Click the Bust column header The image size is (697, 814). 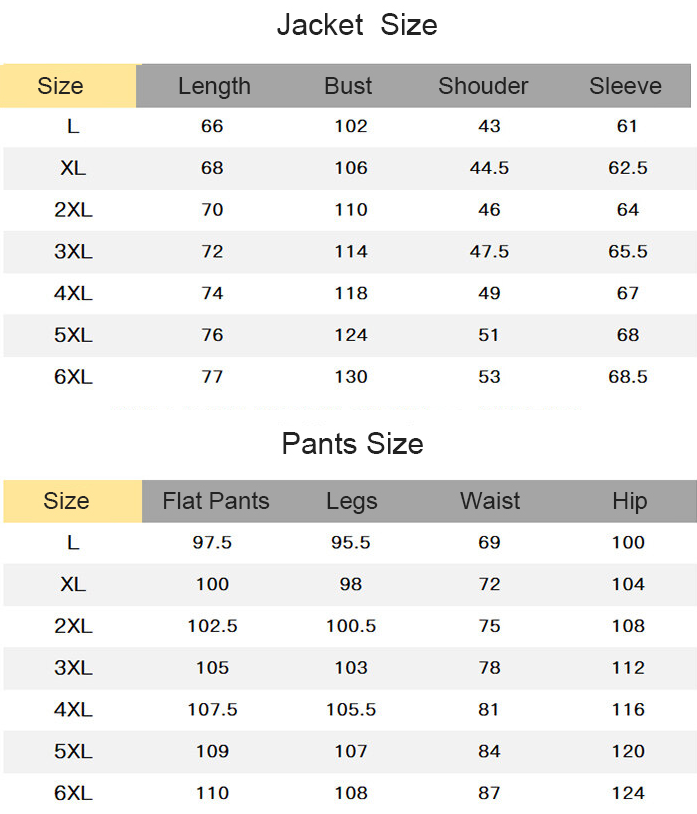point(348,86)
